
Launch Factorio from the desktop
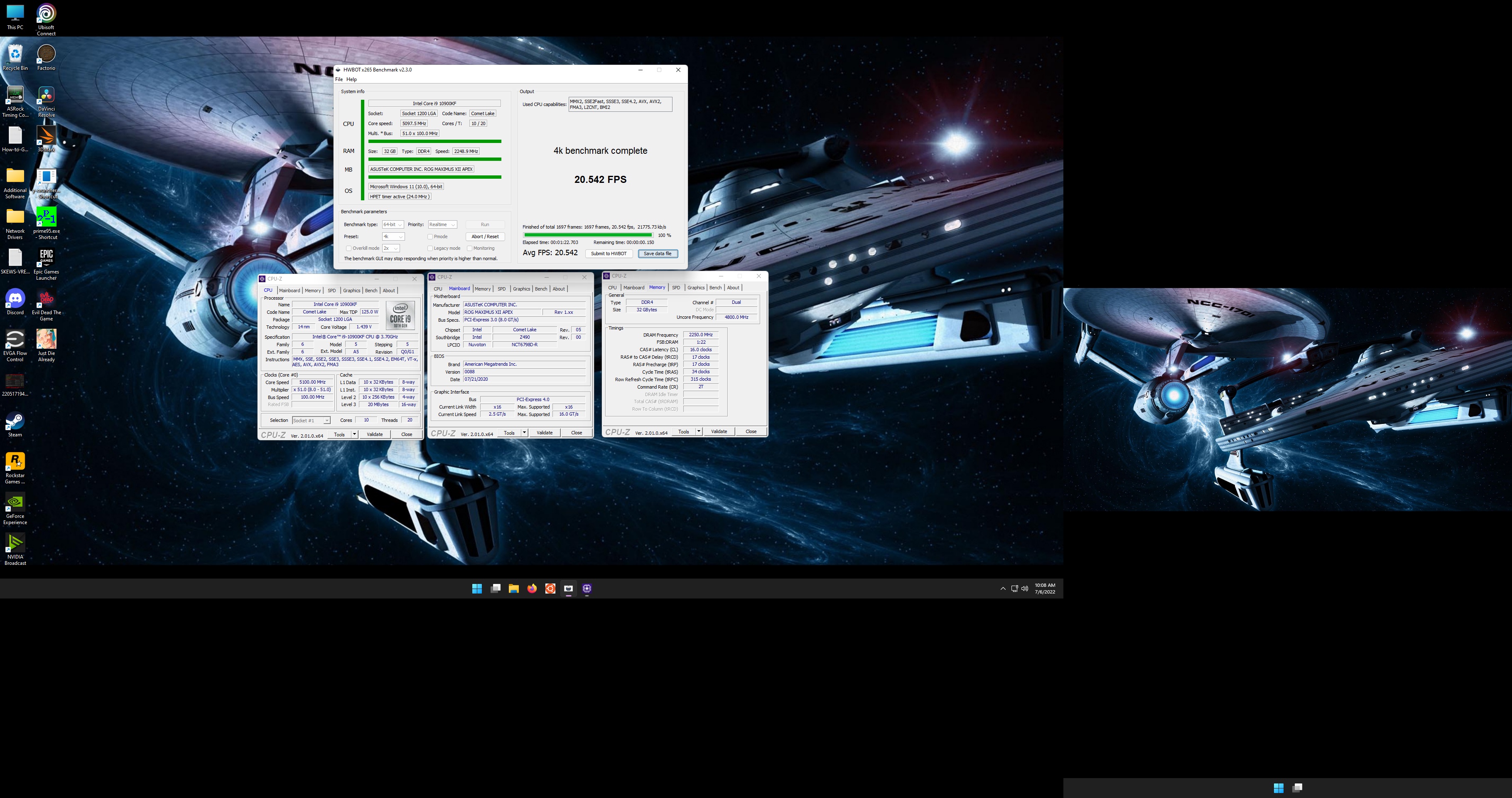click(47, 57)
